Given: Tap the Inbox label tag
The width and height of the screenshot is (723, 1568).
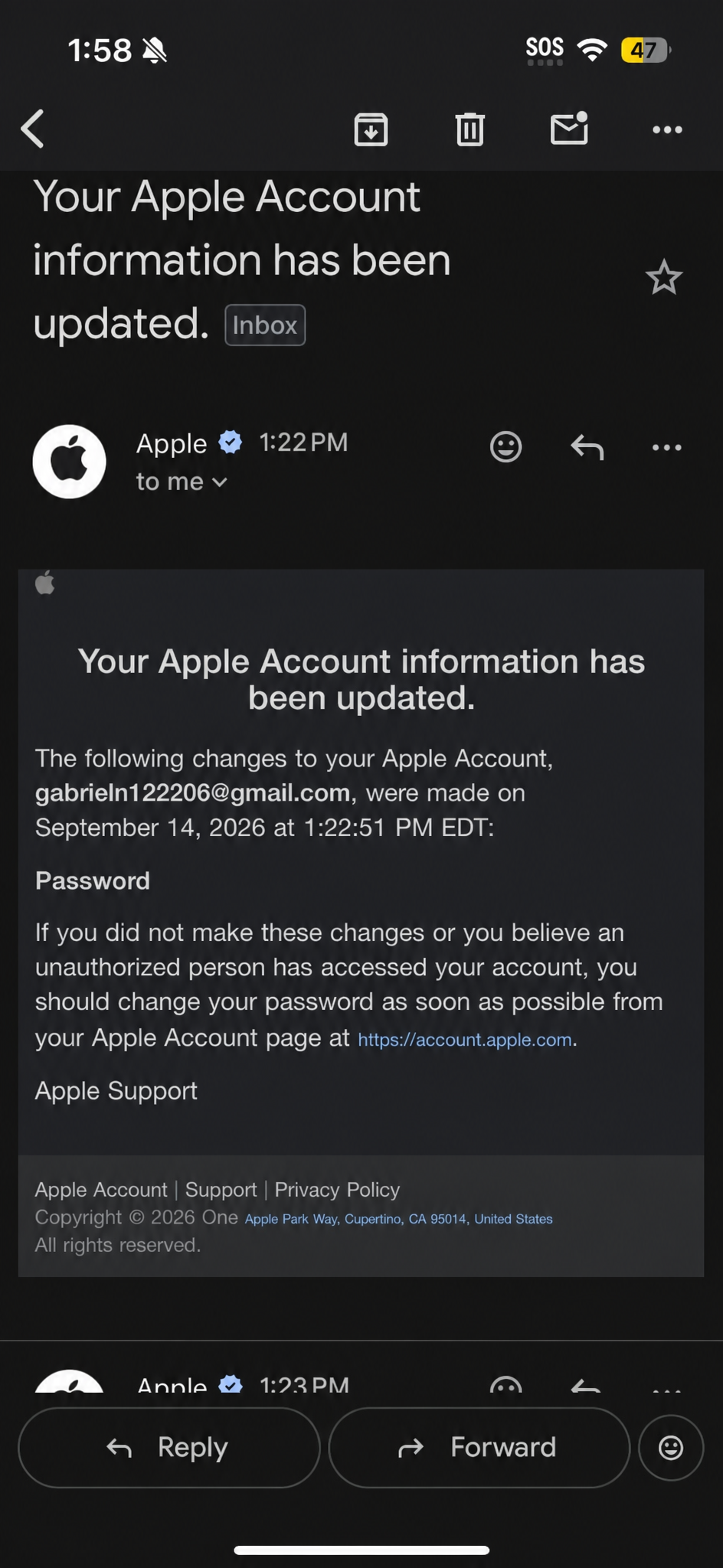Looking at the screenshot, I should coord(265,325).
